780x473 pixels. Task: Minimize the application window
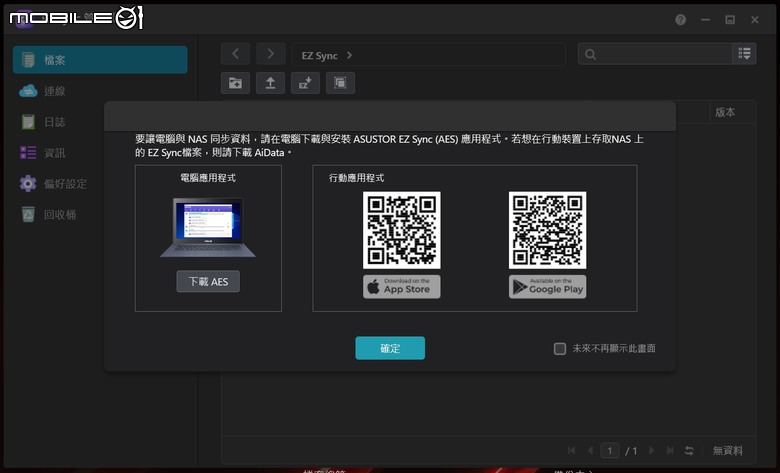click(x=705, y=19)
